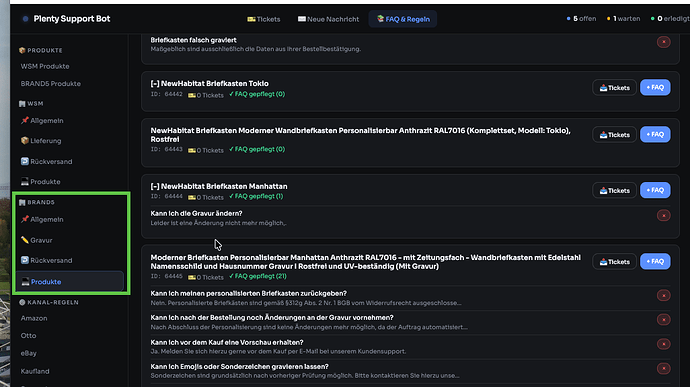690x387 pixels.
Task: Select Allgemein under WSM section
Action: click(42, 121)
